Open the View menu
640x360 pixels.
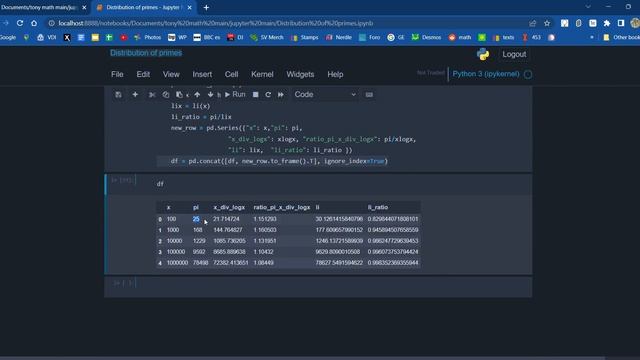[x=171, y=74]
